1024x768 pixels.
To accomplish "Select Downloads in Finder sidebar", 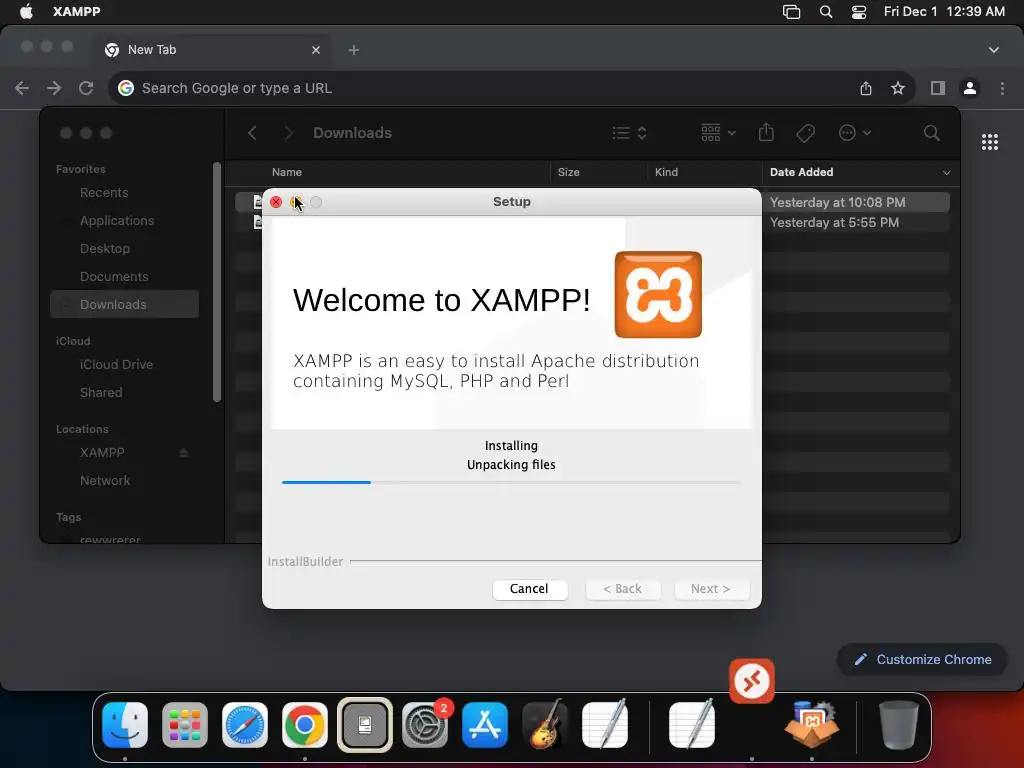I will coord(124,304).
